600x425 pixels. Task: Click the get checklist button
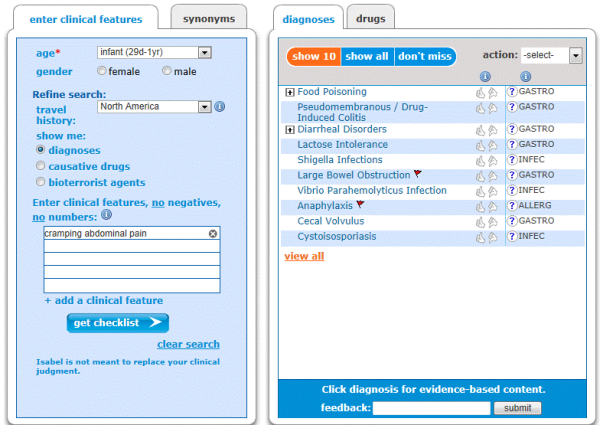coord(117,323)
